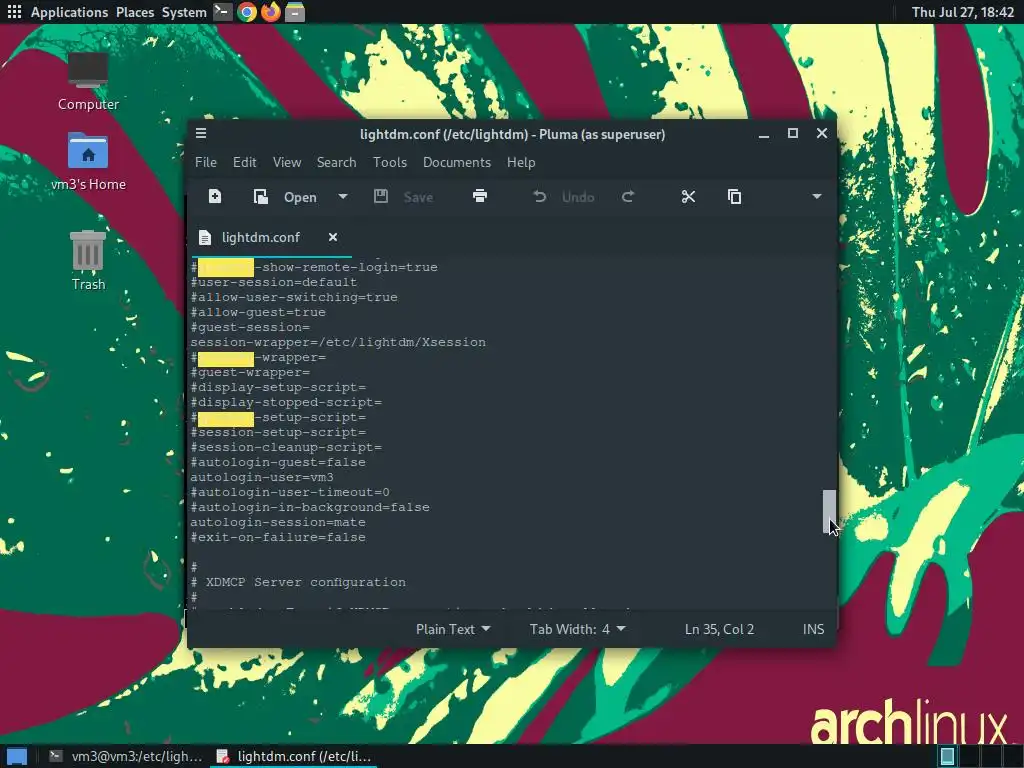Screen dimensions: 1024x768
Task: Open the Help menu
Action: 521,162
